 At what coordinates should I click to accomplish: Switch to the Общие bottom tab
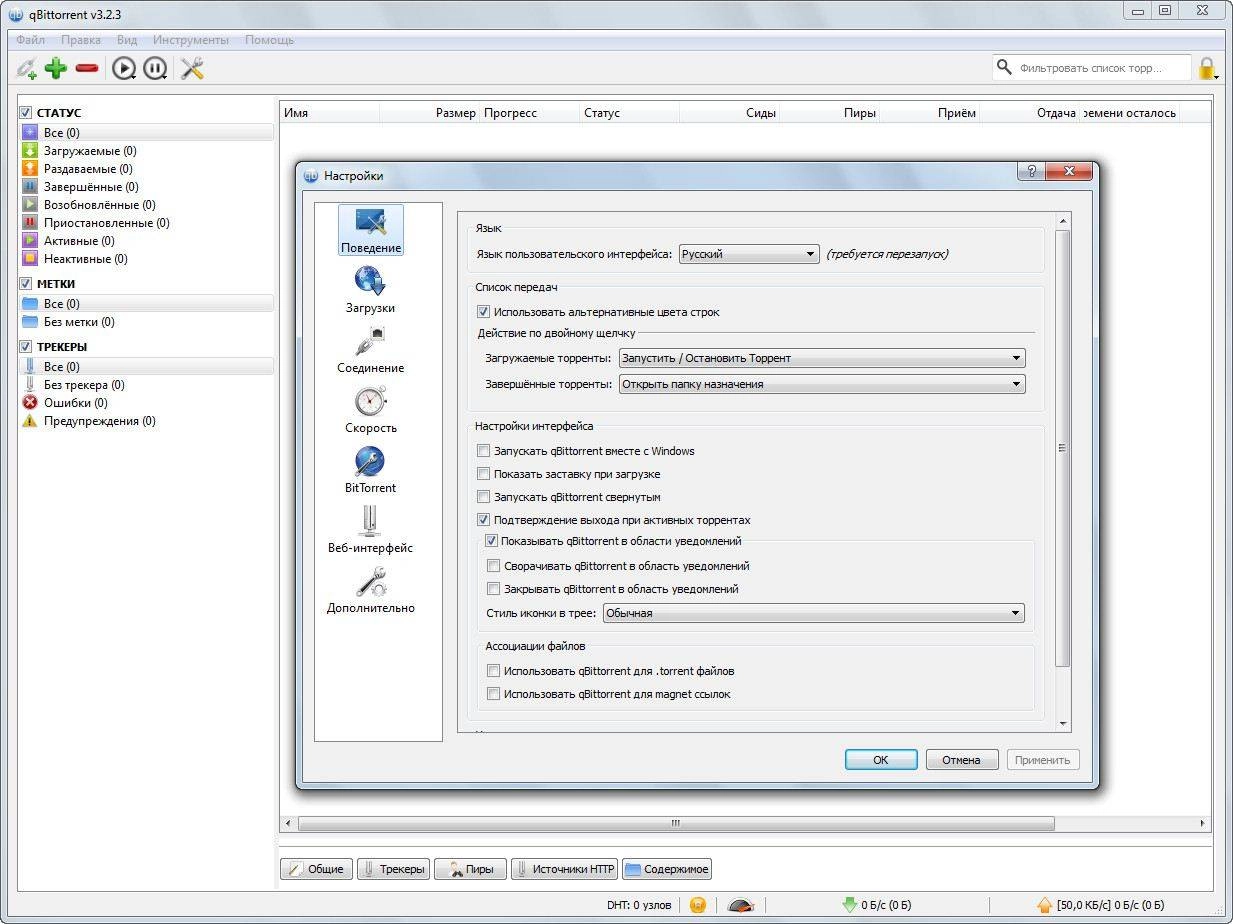click(316, 869)
